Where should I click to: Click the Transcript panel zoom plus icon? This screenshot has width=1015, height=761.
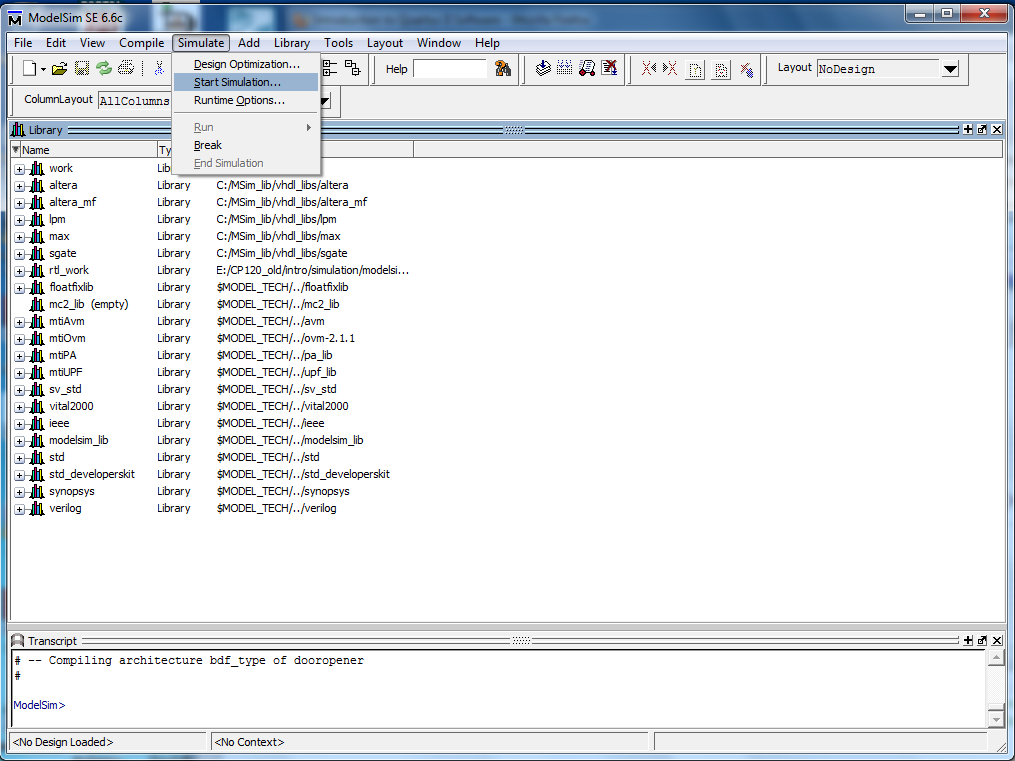click(968, 640)
